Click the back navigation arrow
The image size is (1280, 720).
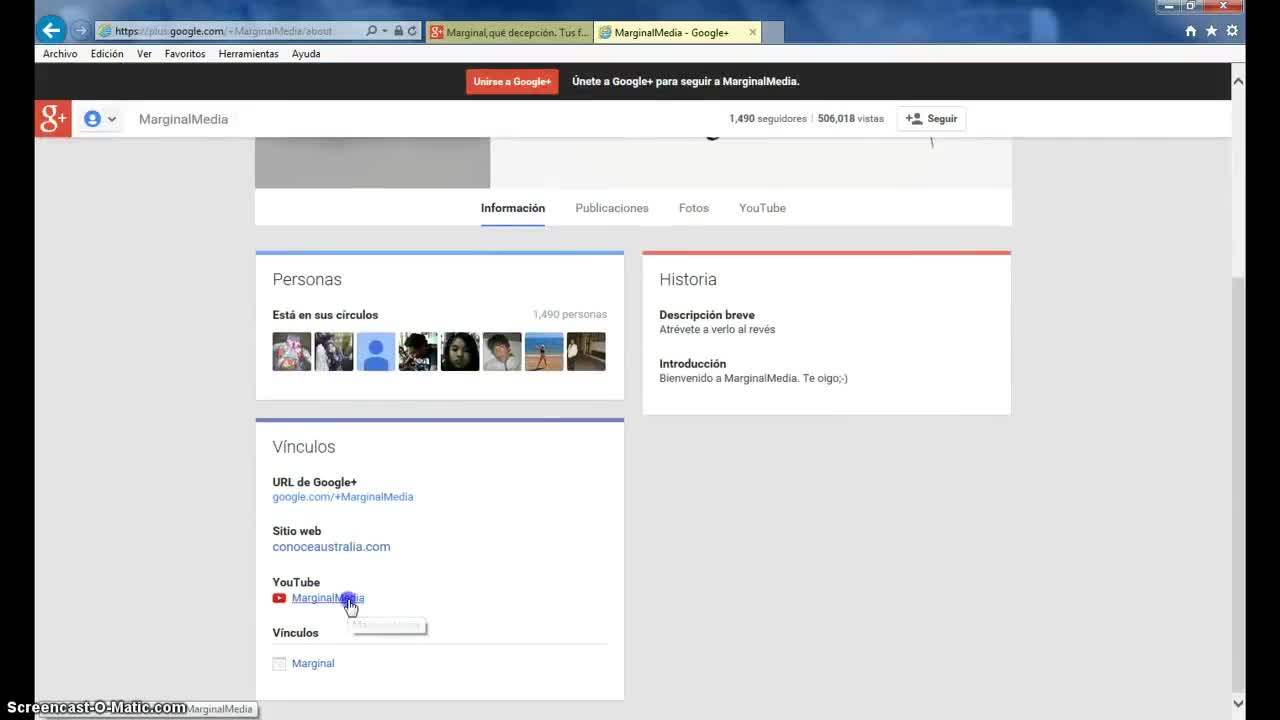(50, 30)
